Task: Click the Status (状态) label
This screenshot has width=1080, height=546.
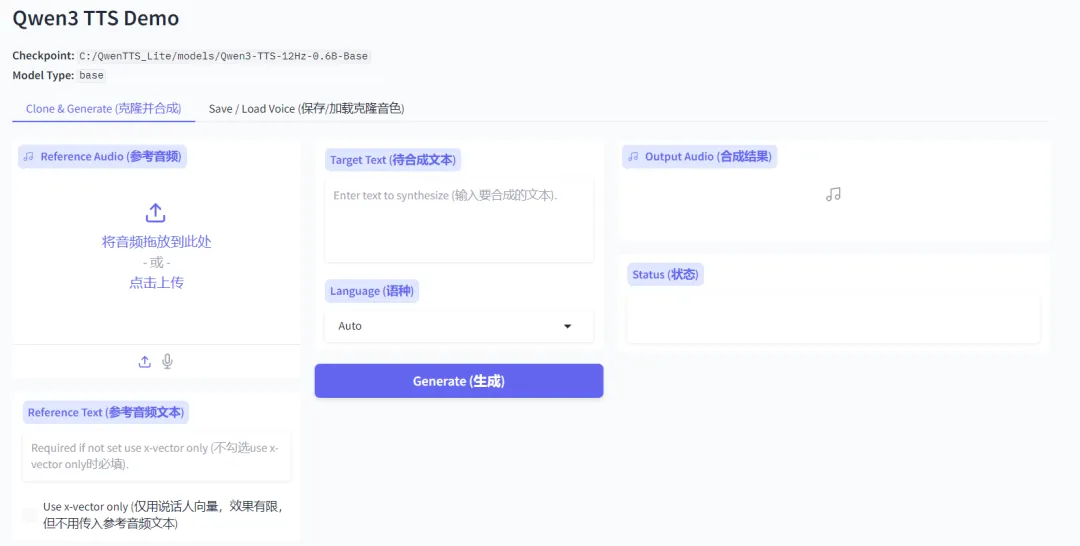Action: (665, 275)
